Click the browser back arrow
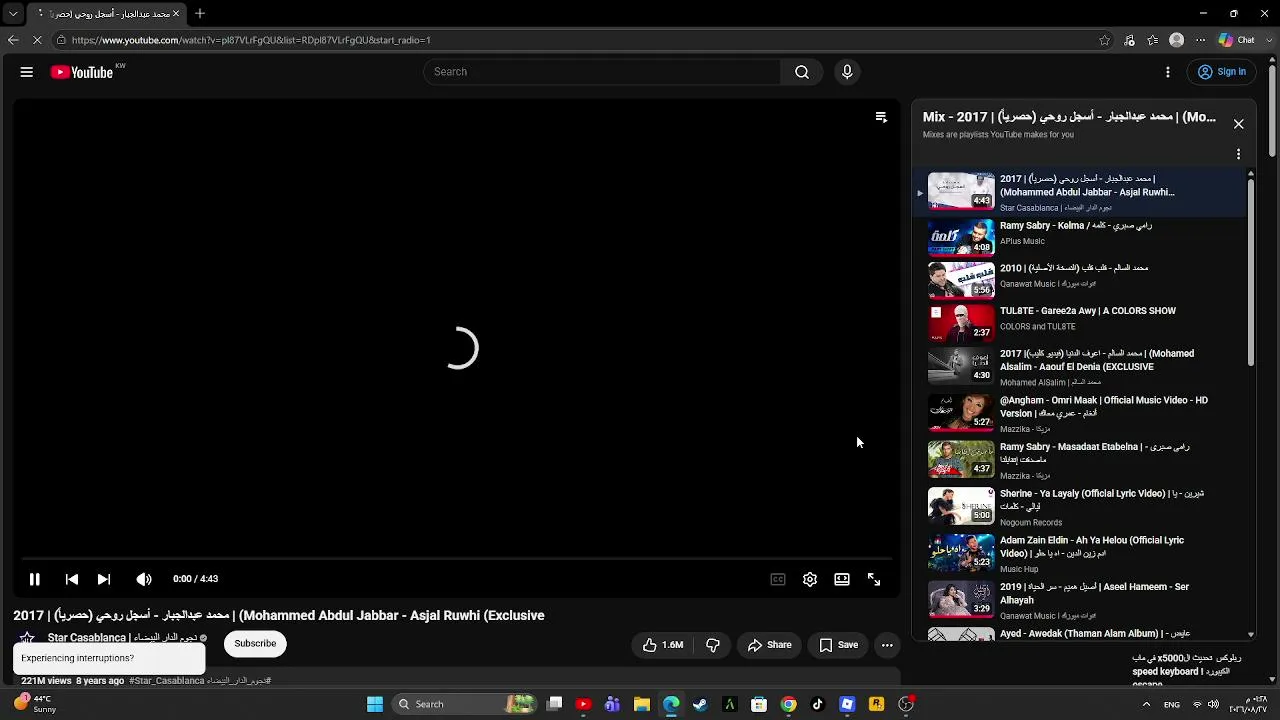1280x720 pixels. (13, 40)
